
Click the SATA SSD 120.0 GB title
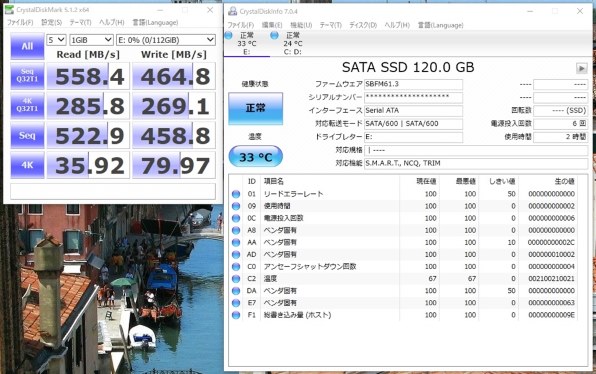click(408, 68)
